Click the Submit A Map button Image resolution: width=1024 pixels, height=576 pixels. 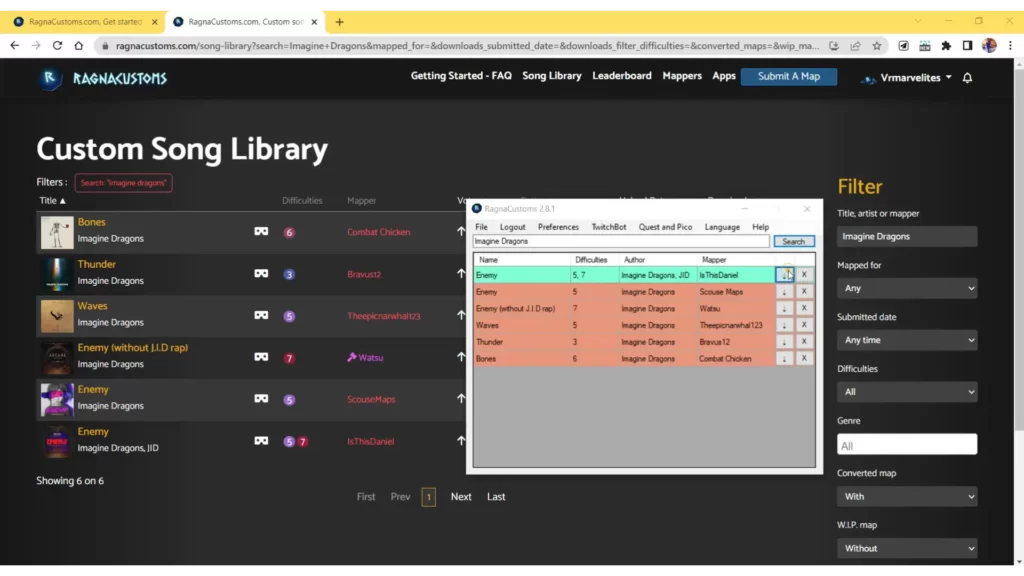(x=789, y=76)
